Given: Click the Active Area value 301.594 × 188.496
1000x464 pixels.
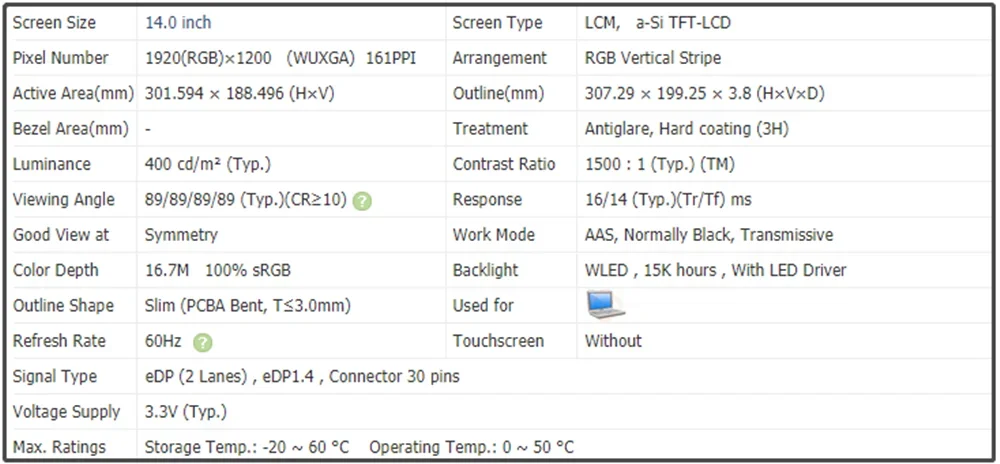Looking at the screenshot, I should coord(239,94).
